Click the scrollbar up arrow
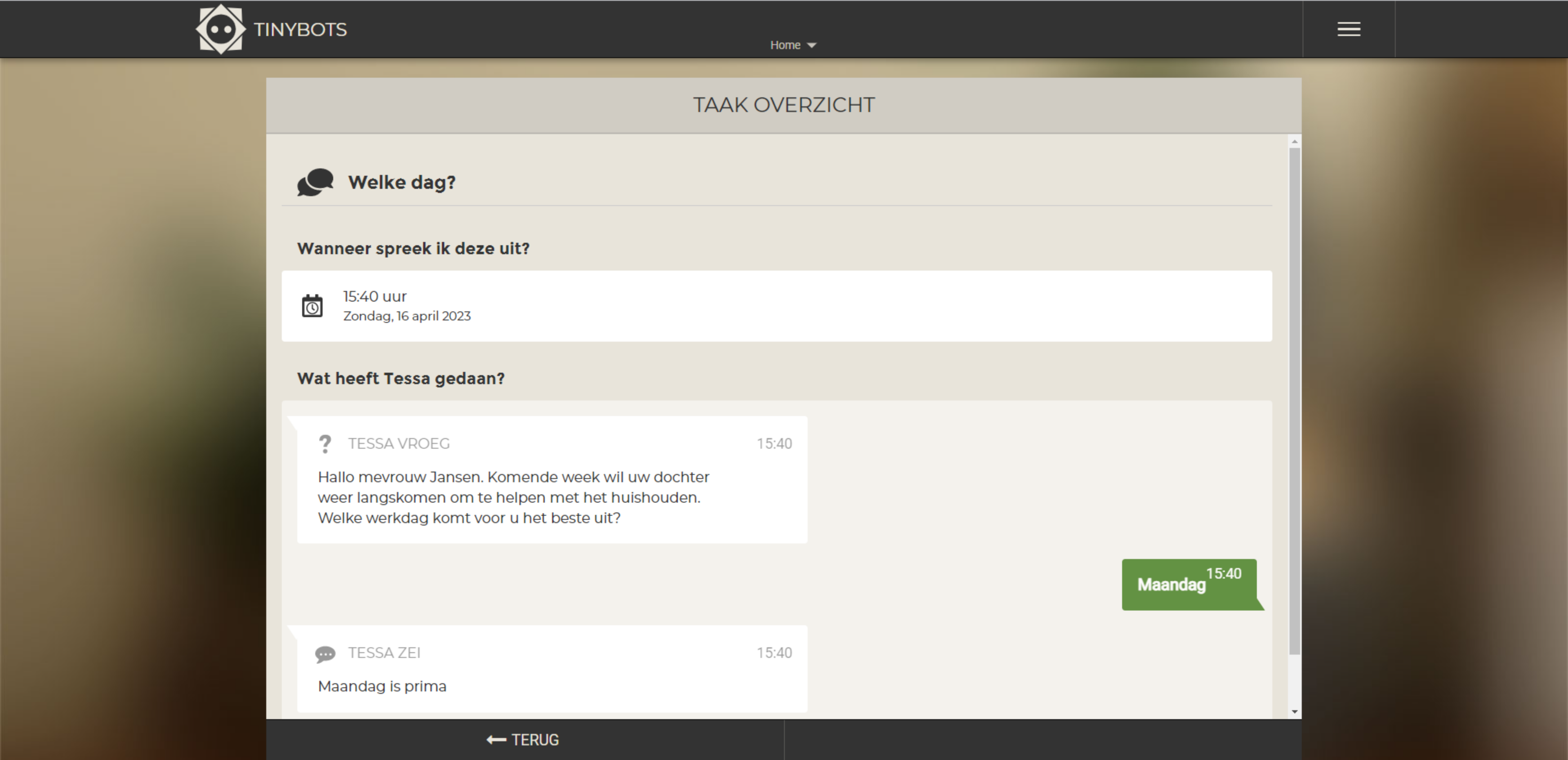Image resolution: width=1568 pixels, height=760 pixels. 1295,141
